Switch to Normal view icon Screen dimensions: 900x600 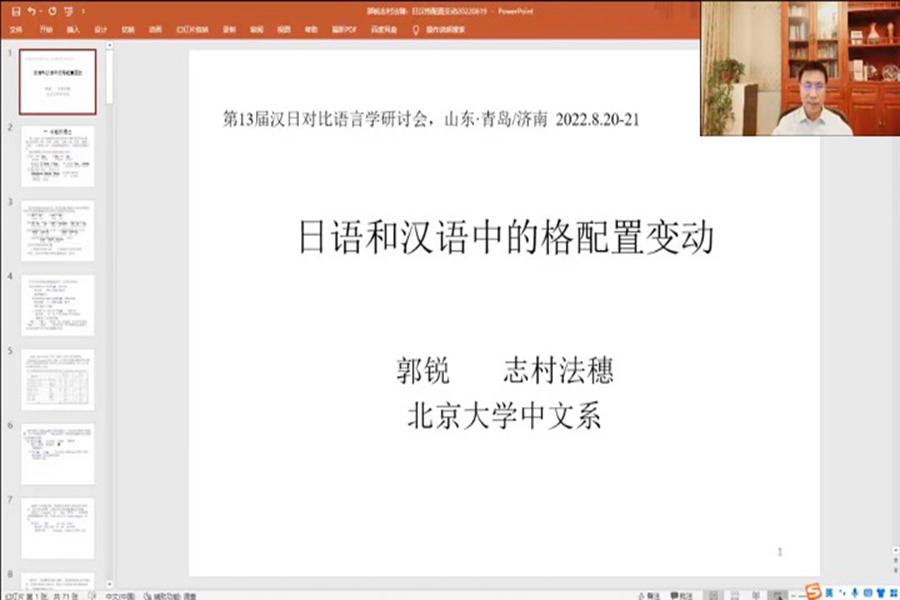coord(713,596)
